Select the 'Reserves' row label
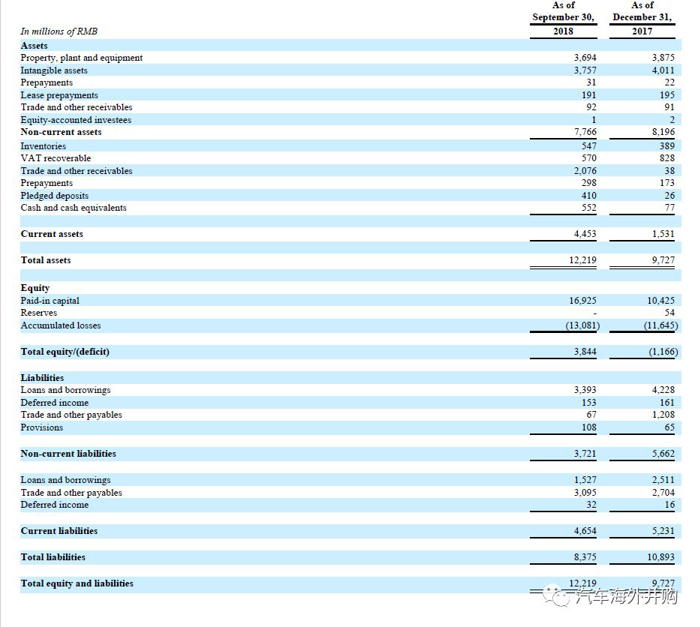The image size is (700, 627). click(x=39, y=313)
